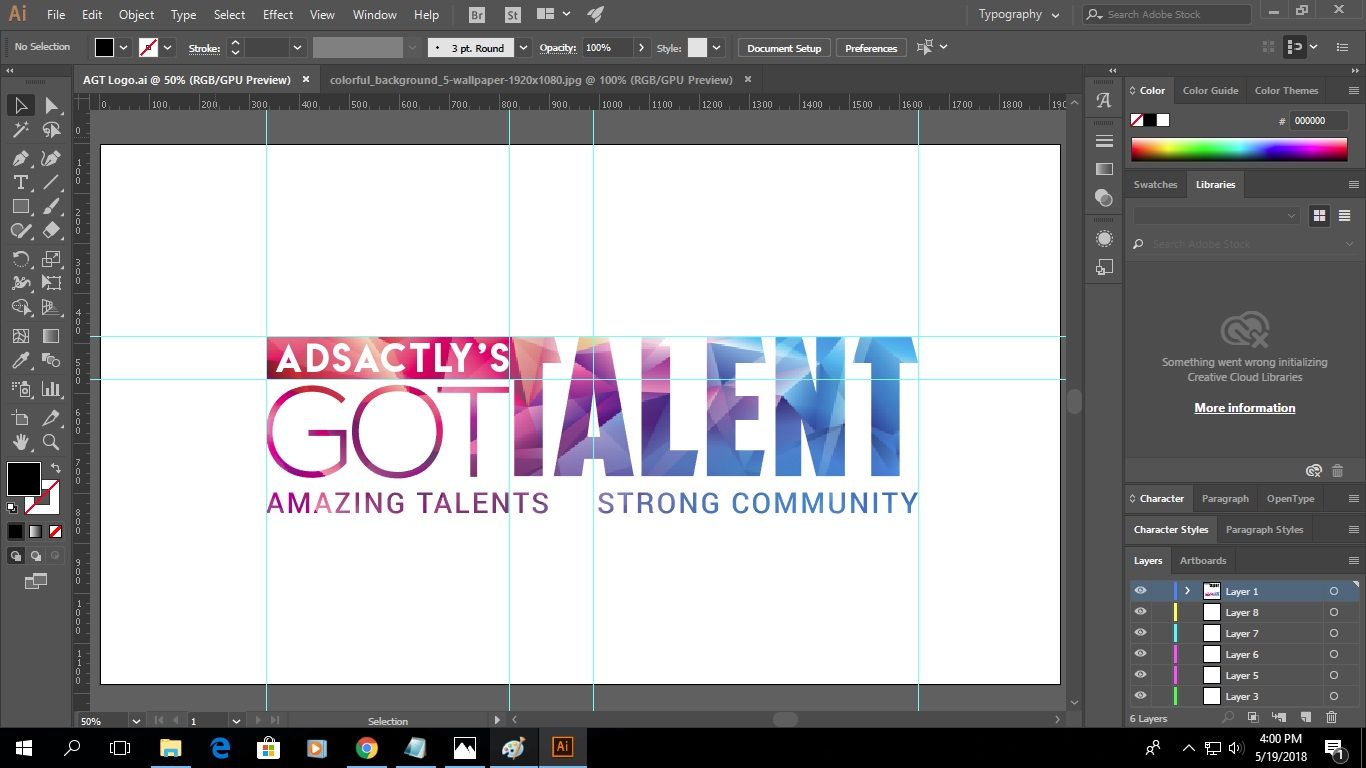This screenshot has width=1366, height=768.
Task: Click the black Fill swatch in toolbar
Action: (23, 478)
